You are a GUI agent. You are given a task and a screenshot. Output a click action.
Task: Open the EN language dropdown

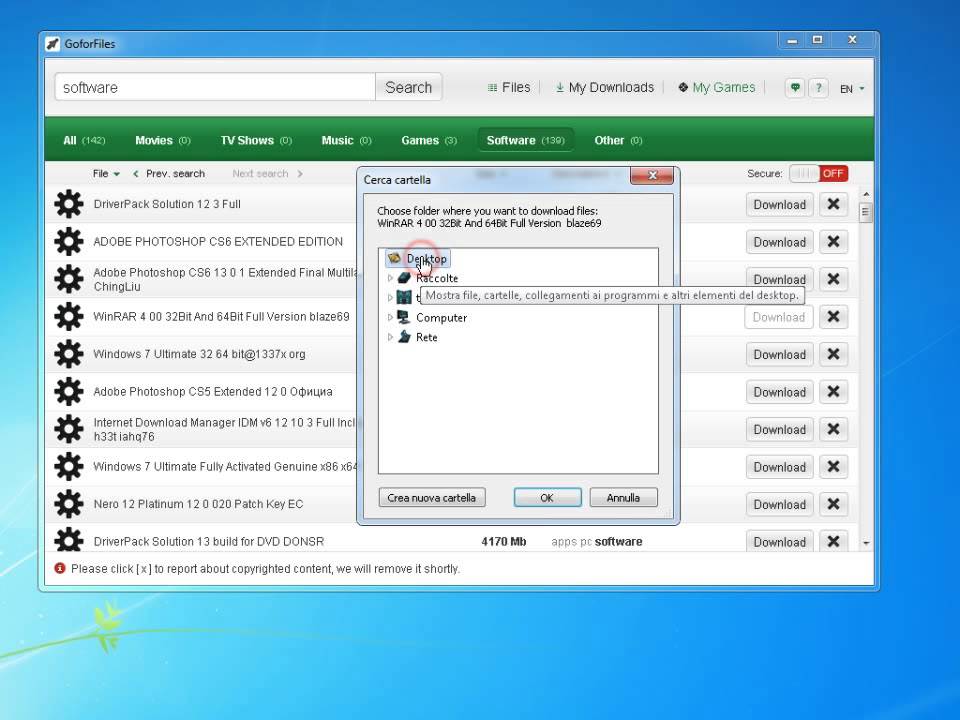pyautogui.click(x=852, y=89)
